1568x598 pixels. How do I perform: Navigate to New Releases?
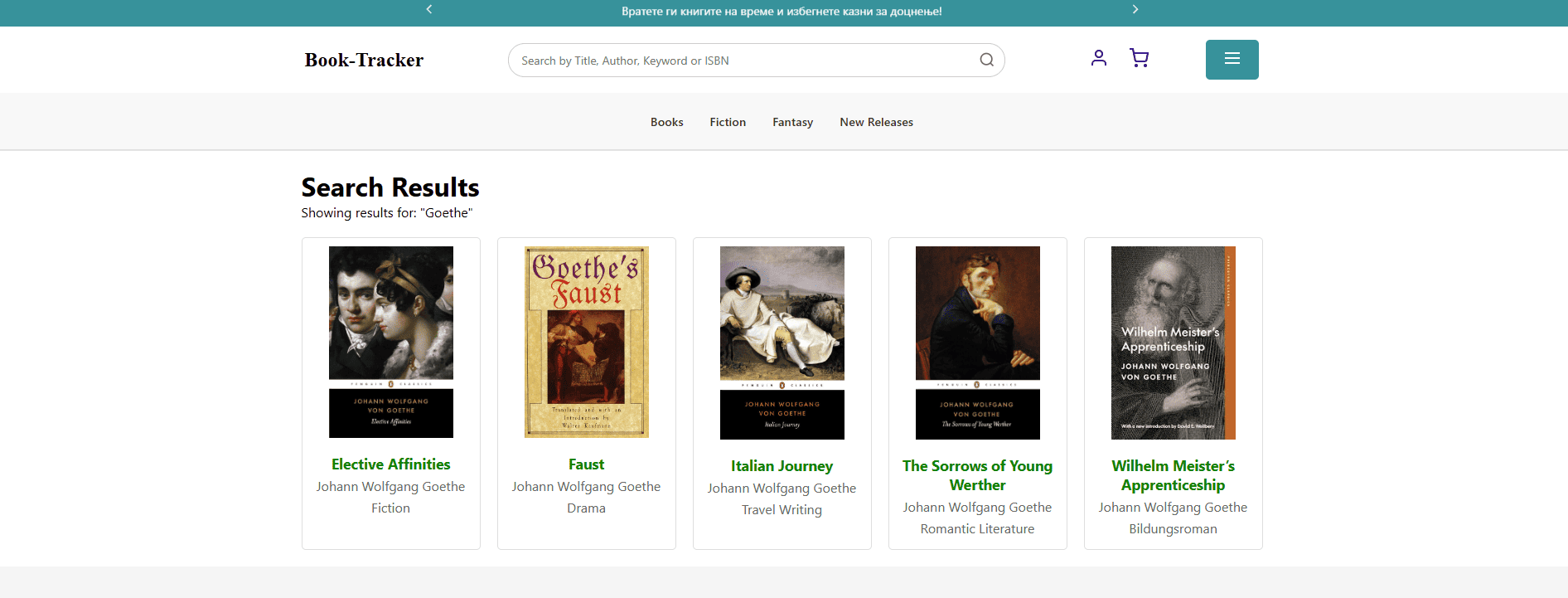pyautogui.click(x=876, y=122)
